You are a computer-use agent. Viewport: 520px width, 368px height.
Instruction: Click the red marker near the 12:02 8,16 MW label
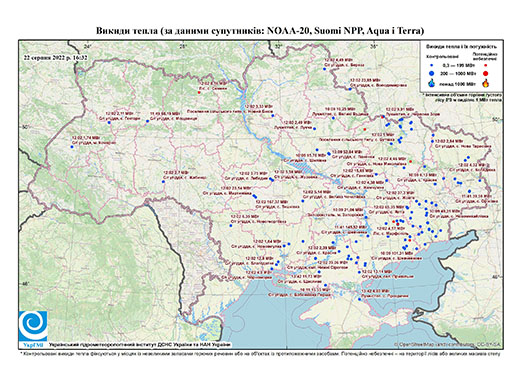coord(199,92)
